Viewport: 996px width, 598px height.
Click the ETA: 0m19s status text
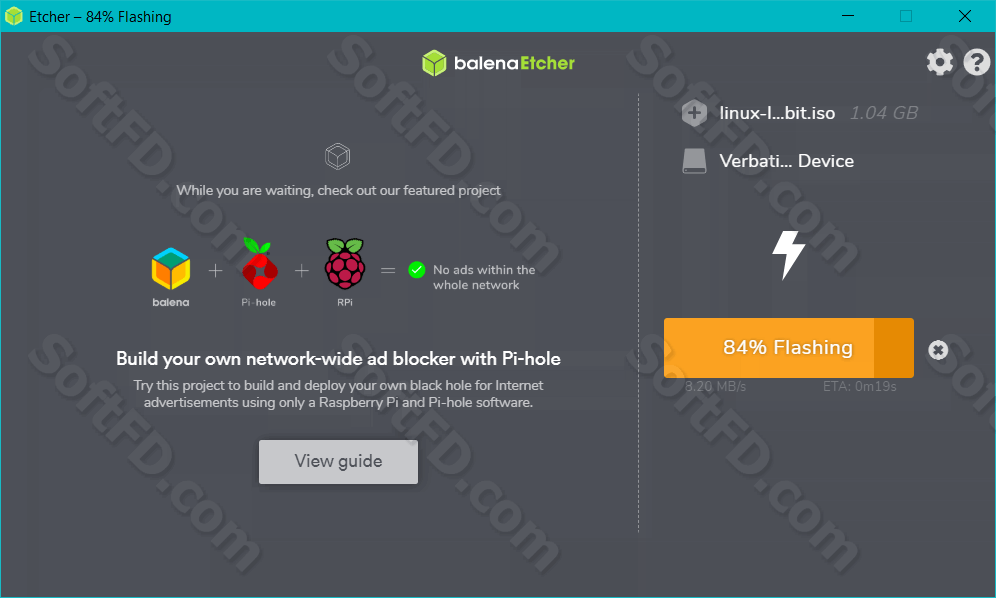(x=859, y=386)
